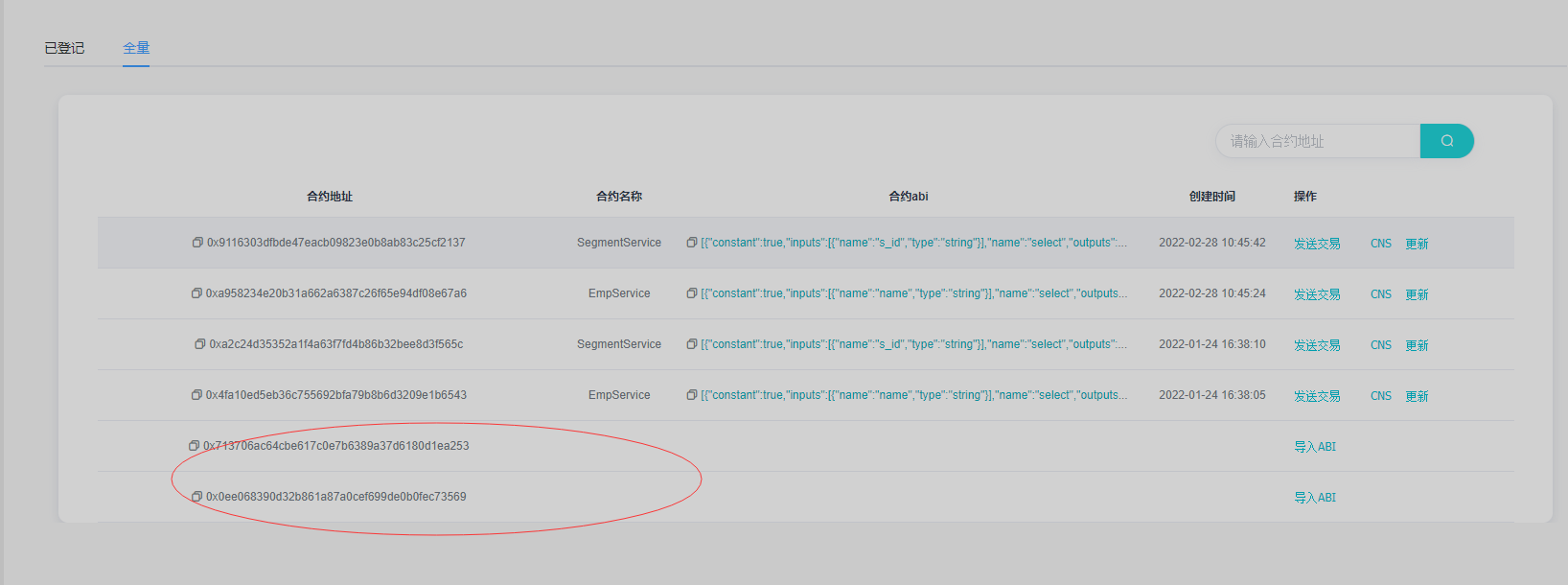This screenshot has height=585, width=1568.
Task: Copy address 0x0ee068390d32b861a87a0cef699de0b0fec73569
Action: click(x=196, y=497)
